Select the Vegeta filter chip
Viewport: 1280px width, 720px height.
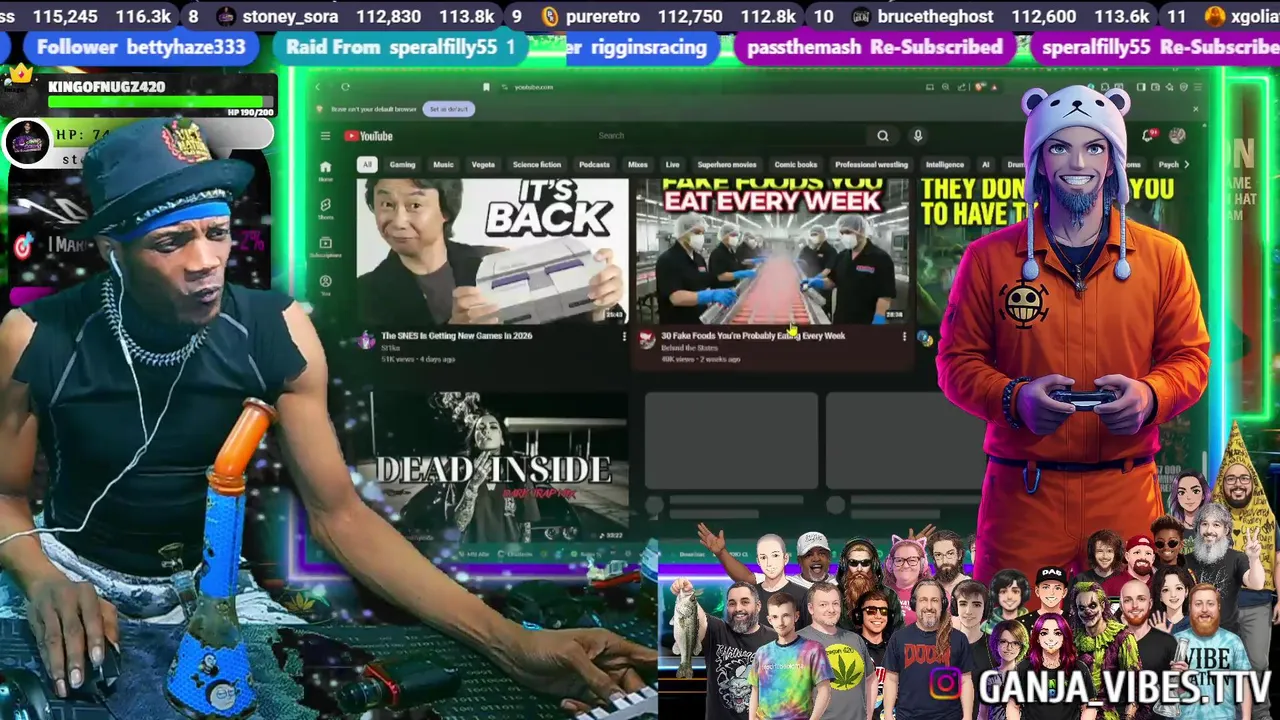tap(483, 164)
